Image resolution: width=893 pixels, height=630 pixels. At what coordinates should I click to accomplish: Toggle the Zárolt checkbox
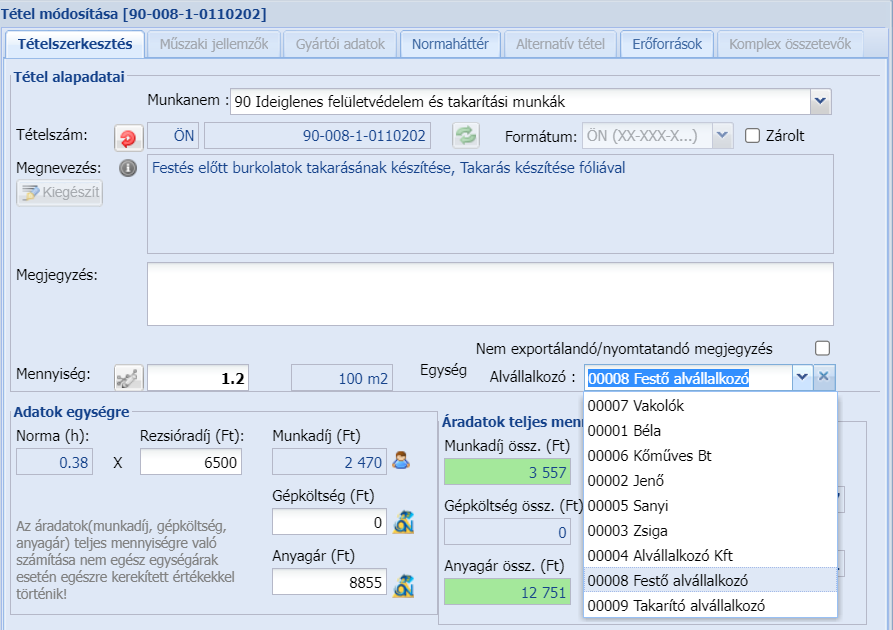pyautogui.click(x=754, y=136)
